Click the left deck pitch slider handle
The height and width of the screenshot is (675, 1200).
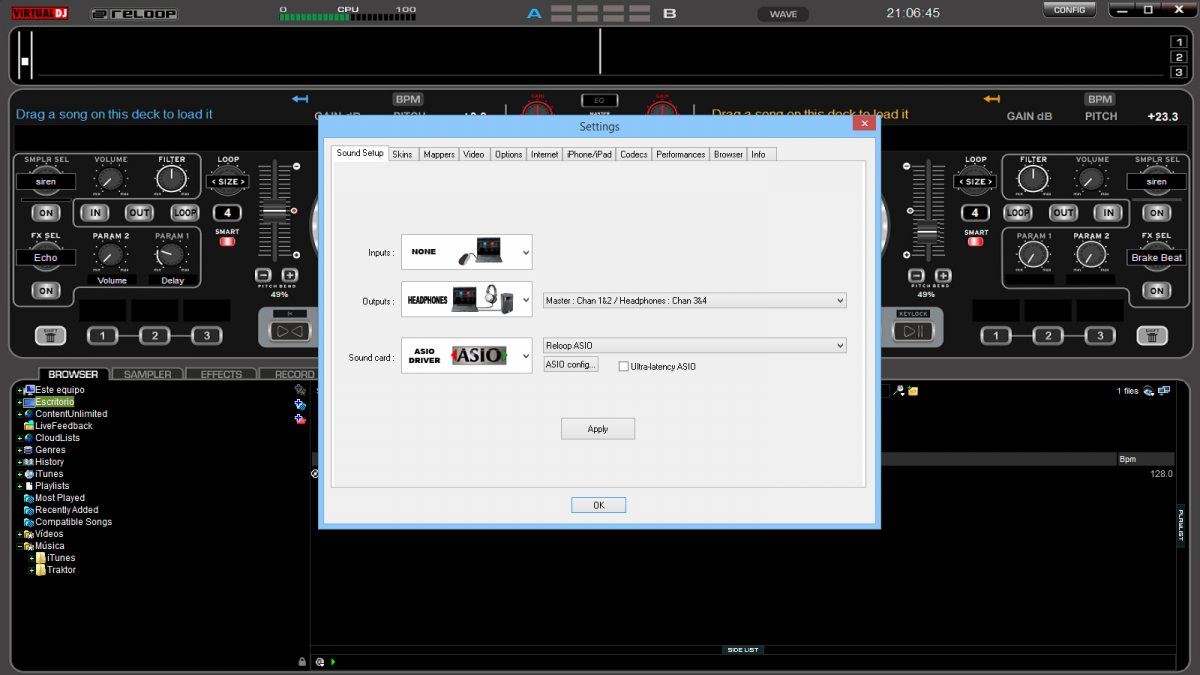274,212
